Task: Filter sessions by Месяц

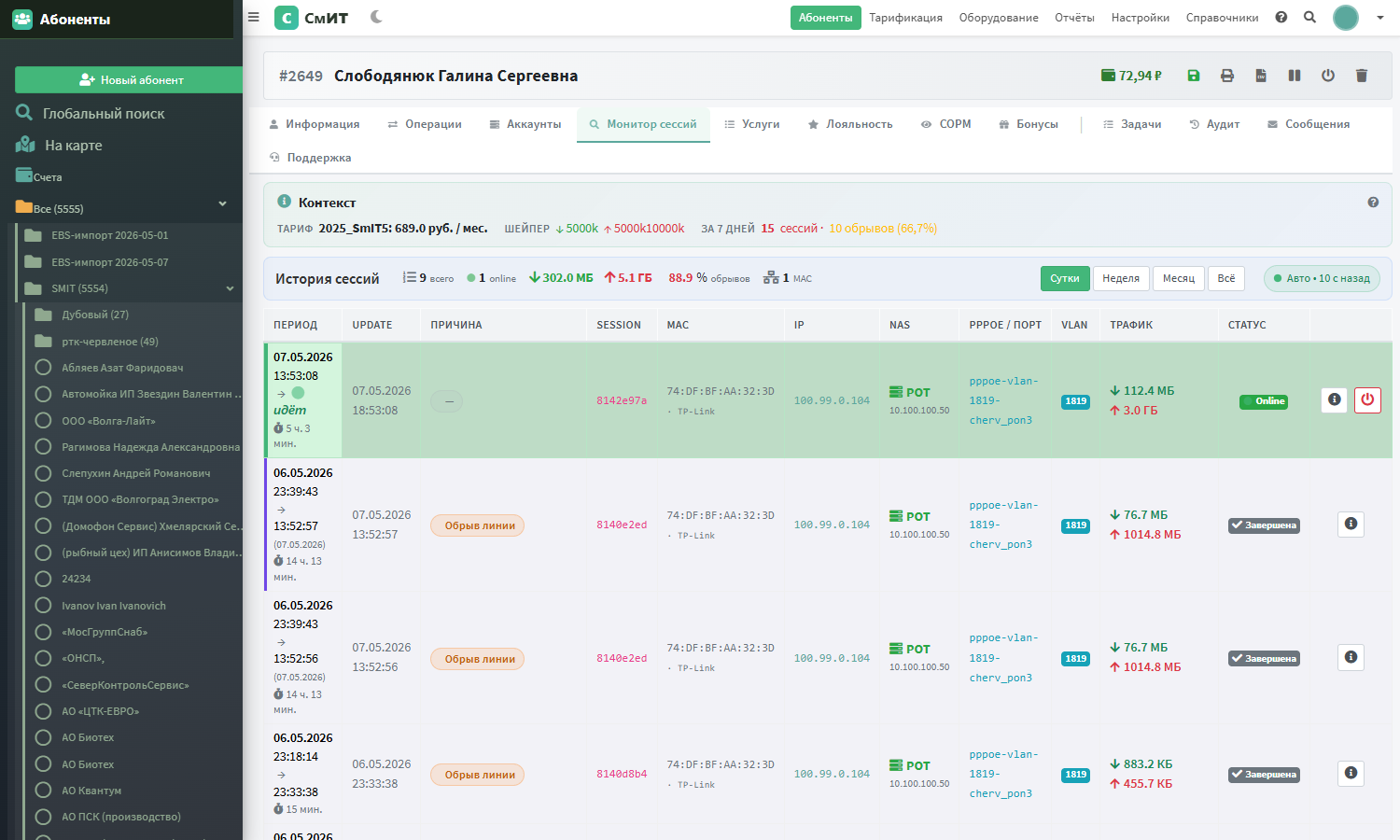Action: click(1178, 278)
